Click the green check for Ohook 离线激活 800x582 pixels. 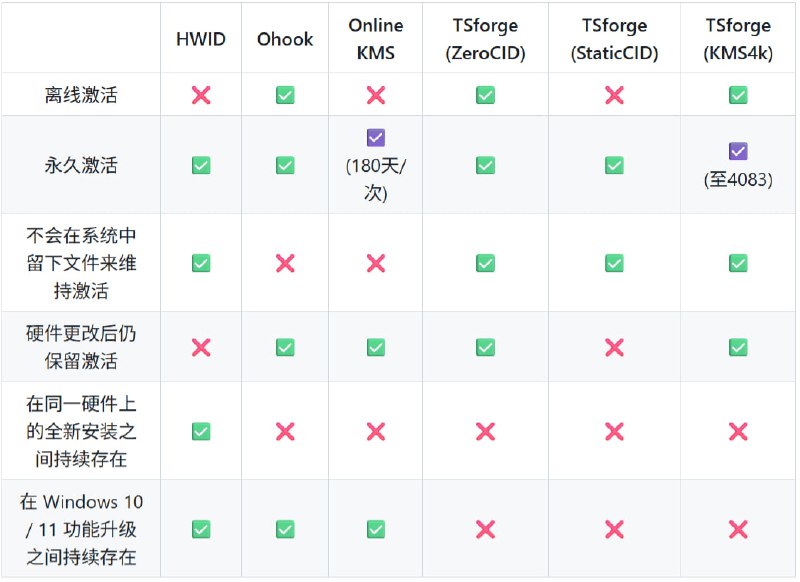[285, 95]
